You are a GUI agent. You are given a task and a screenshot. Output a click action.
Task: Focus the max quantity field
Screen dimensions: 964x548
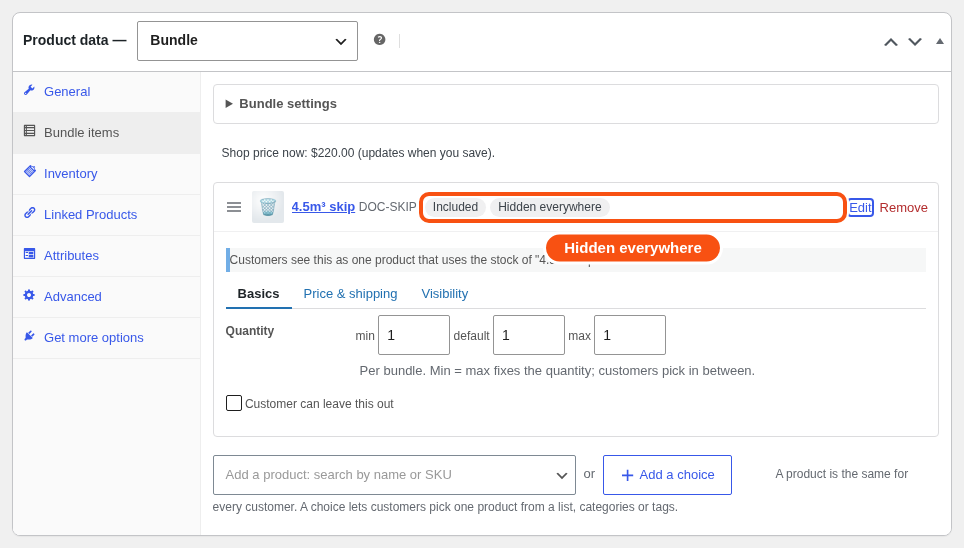tap(630, 335)
